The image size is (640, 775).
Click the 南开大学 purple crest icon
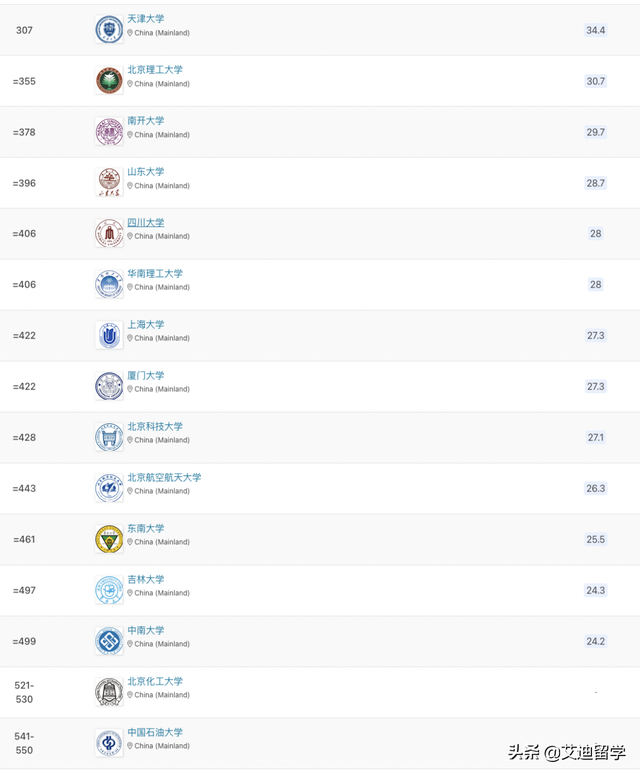pos(109,131)
